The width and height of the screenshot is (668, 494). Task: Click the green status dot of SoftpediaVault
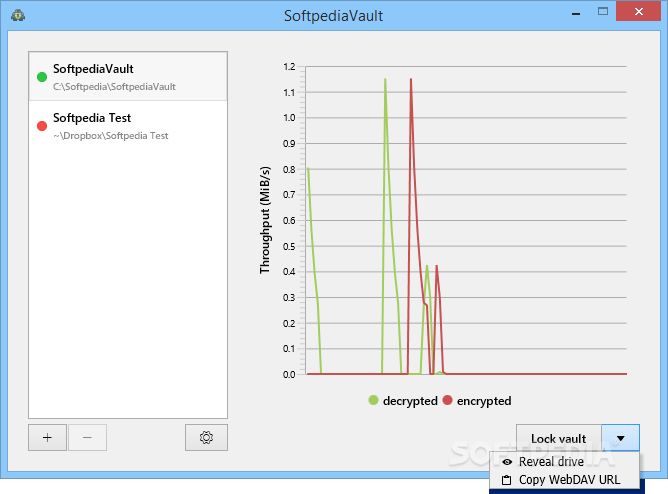click(42, 77)
